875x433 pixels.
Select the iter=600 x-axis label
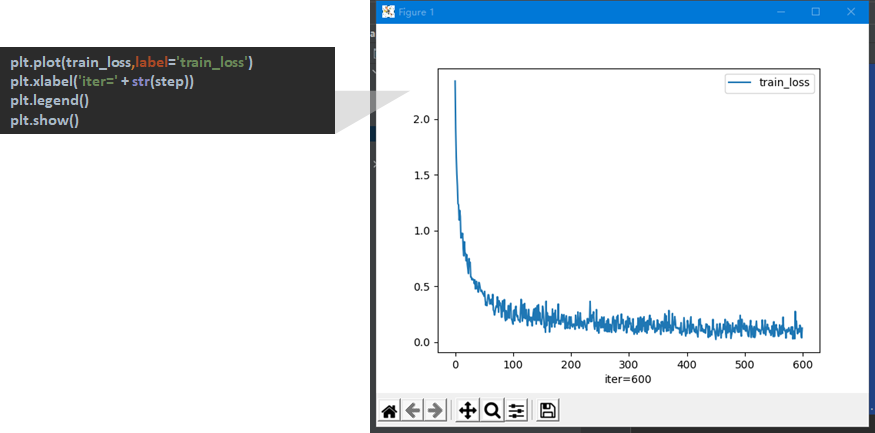[628, 379]
